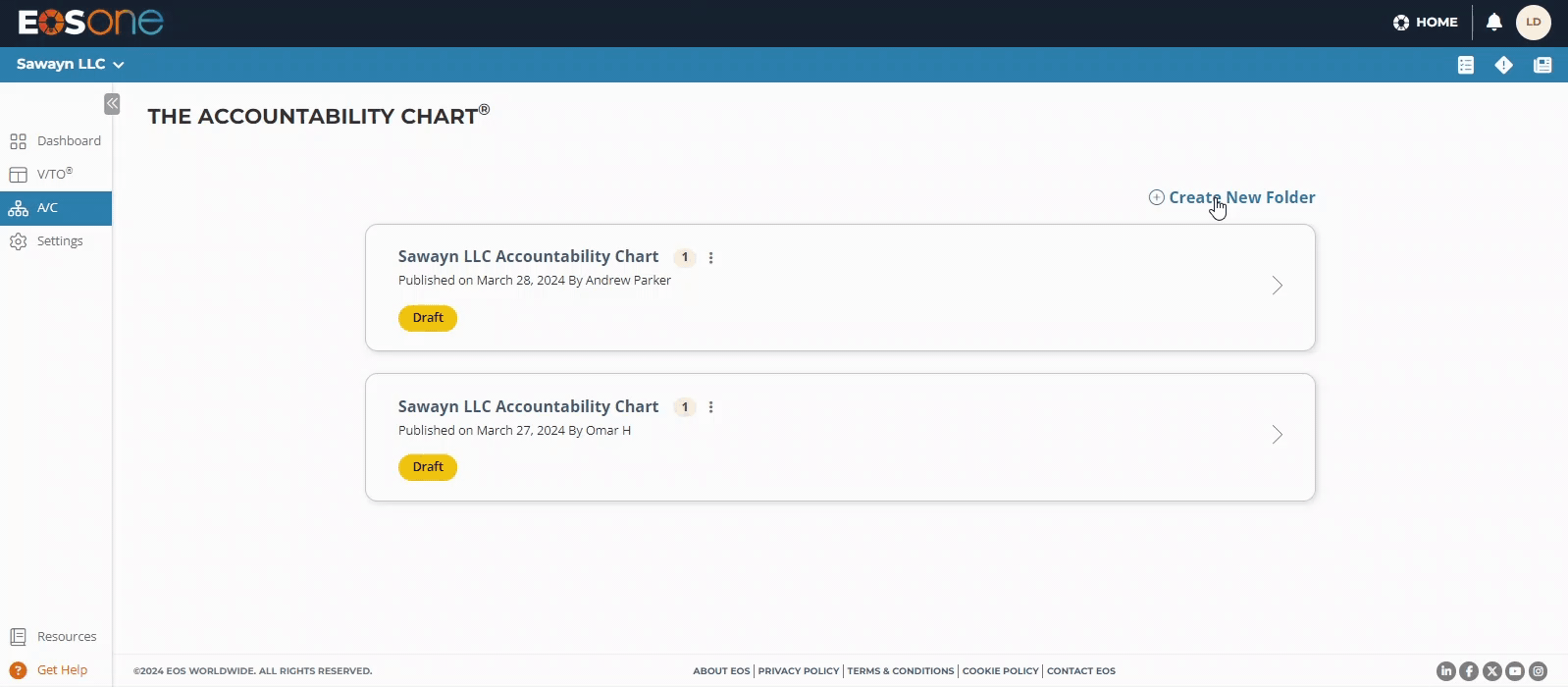Open COOKIE POLICY footer link

click(1000, 671)
